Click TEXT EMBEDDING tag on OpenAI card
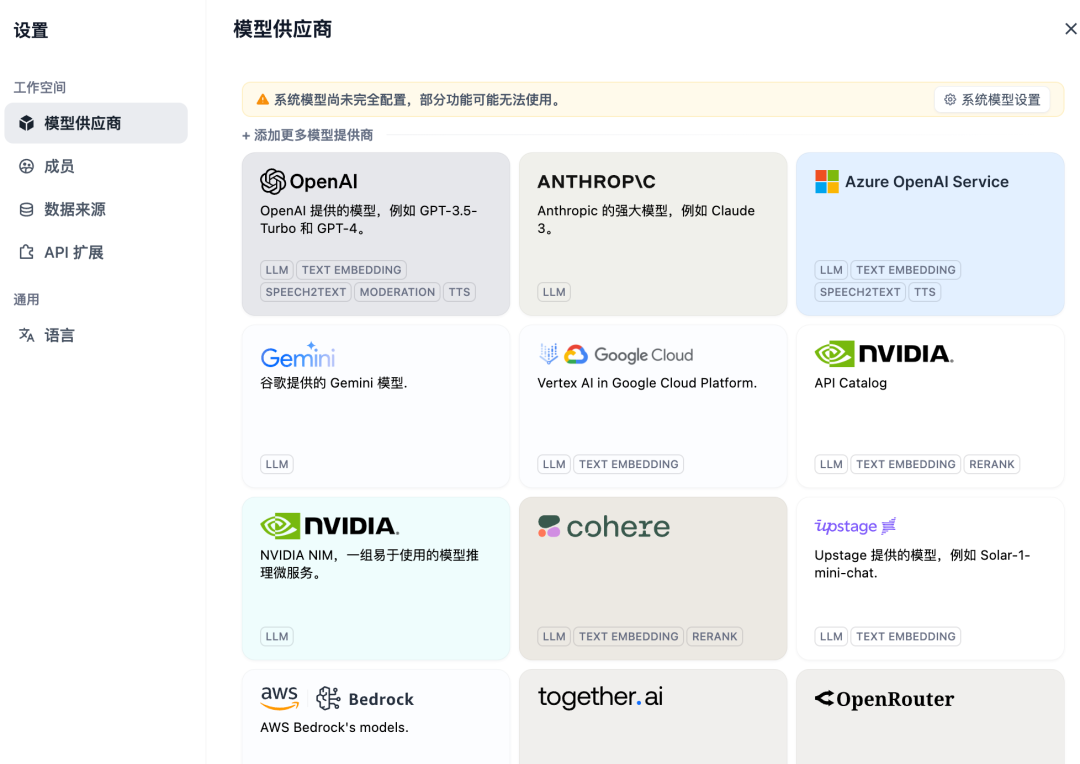 pyautogui.click(x=351, y=270)
